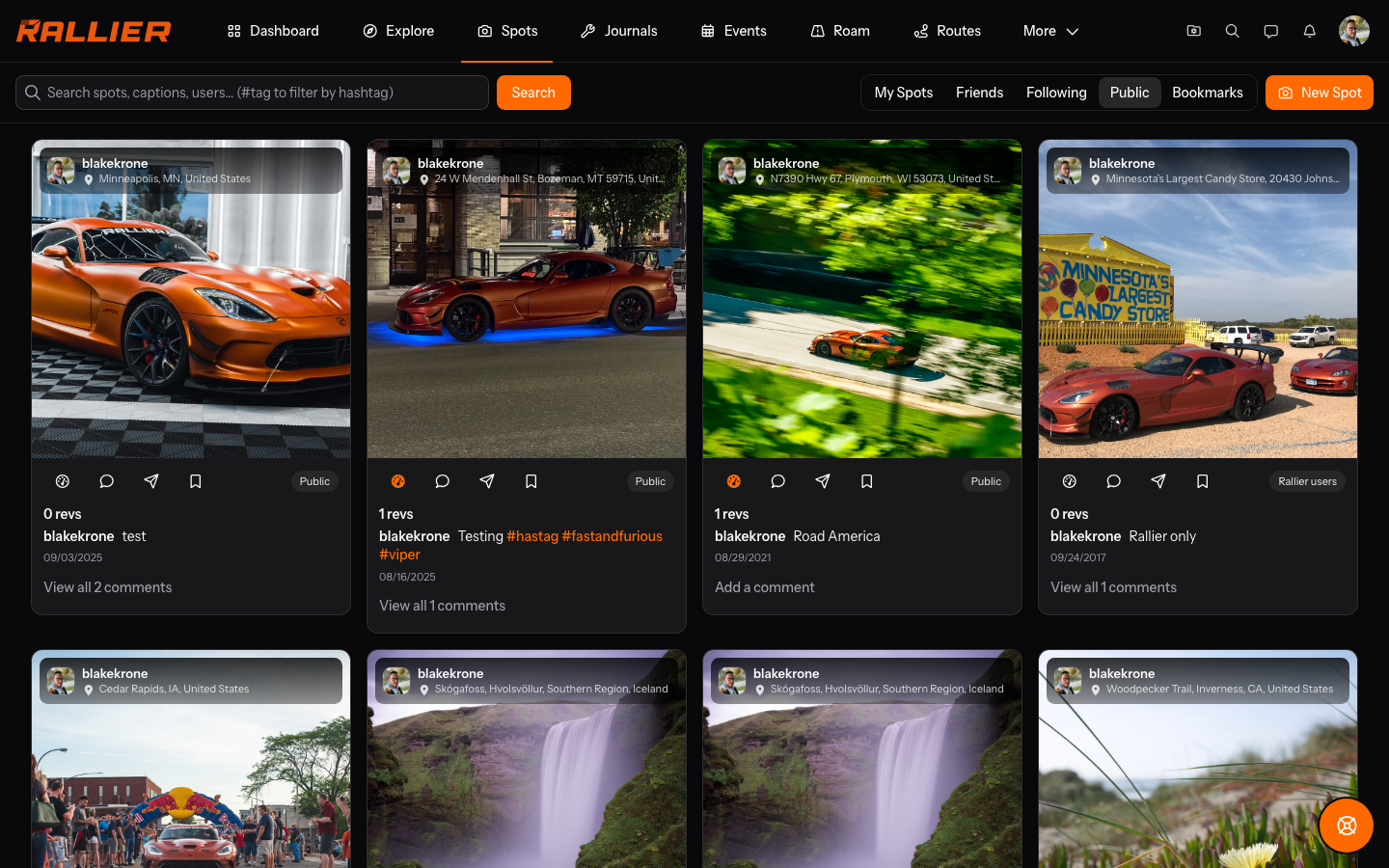The height and width of the screenshot is (868, 1389).
Task: Click blakekrone's avatar on the Minneapolis spot
Action: click(x=61, y=171)
